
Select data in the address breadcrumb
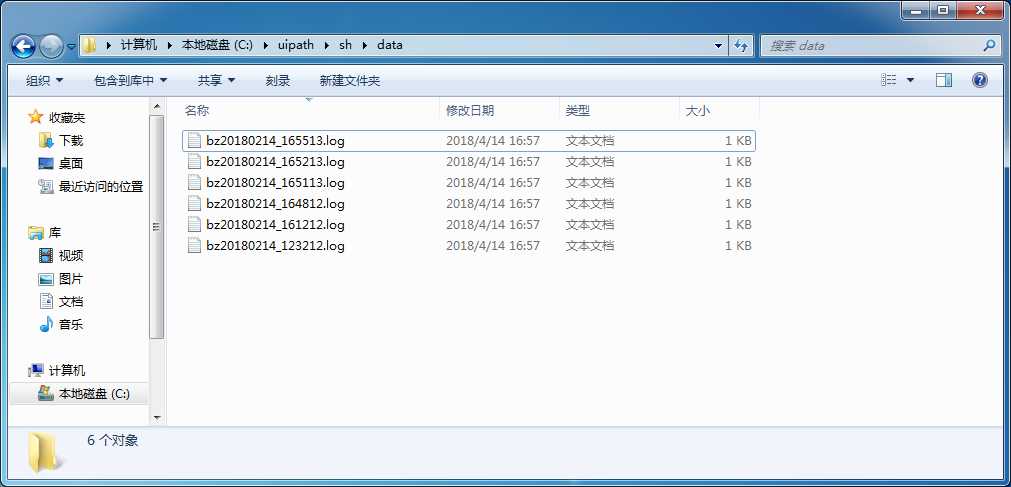(389, 45)
